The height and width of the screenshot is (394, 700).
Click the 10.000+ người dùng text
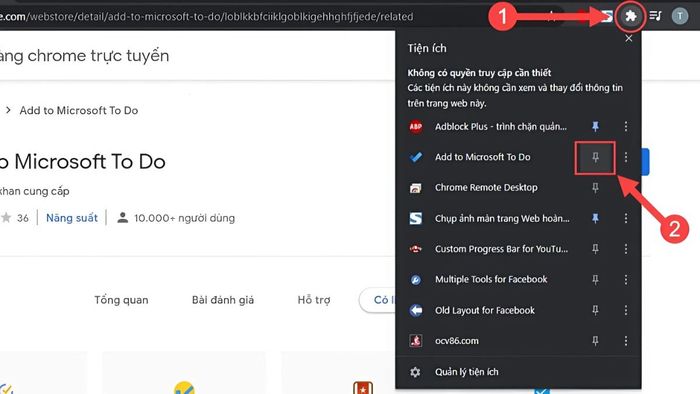[184, 218]
